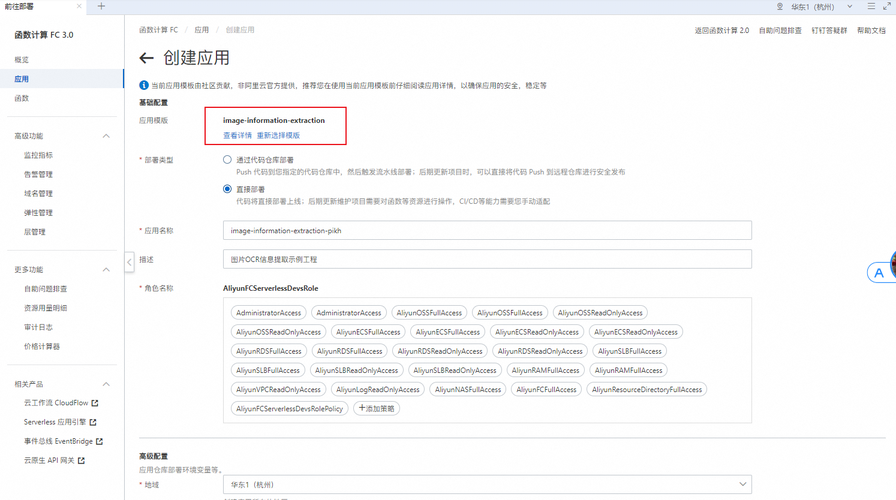The image size is (896, 500).
Task: Click the 应用名称 input field
Action: coord(487,231)
